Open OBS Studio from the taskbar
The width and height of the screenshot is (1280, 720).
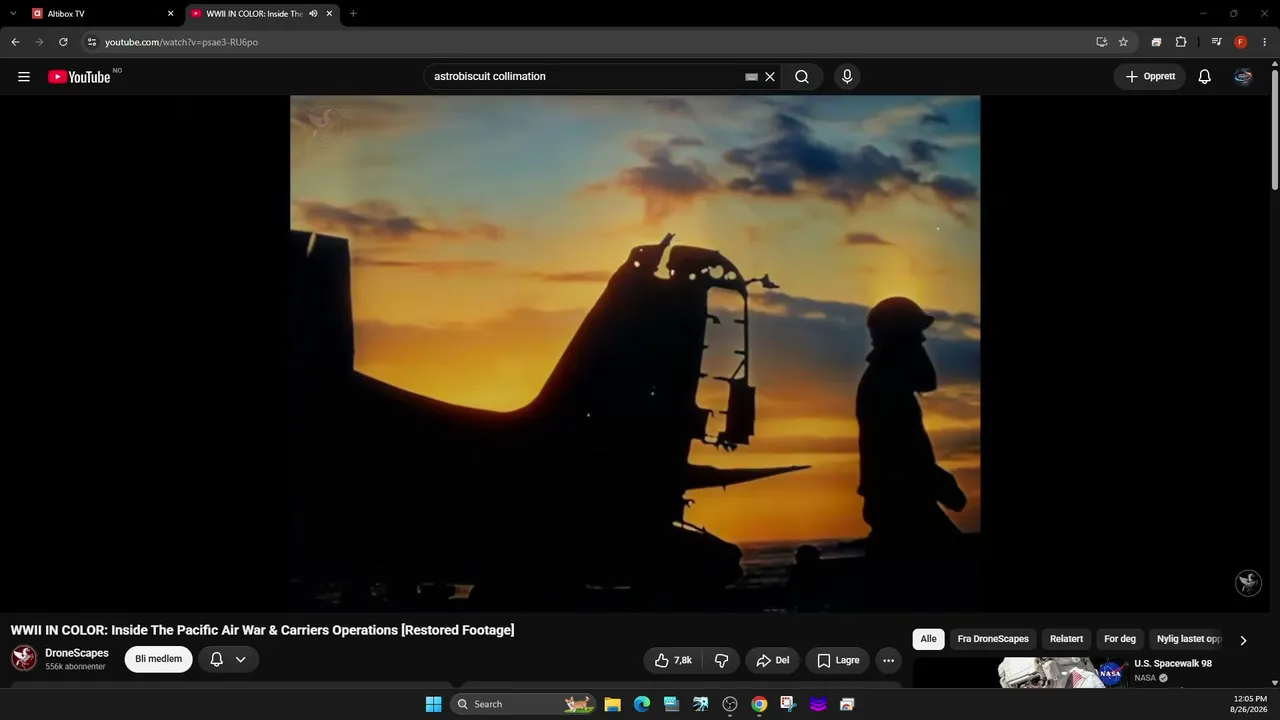point(730,704)
